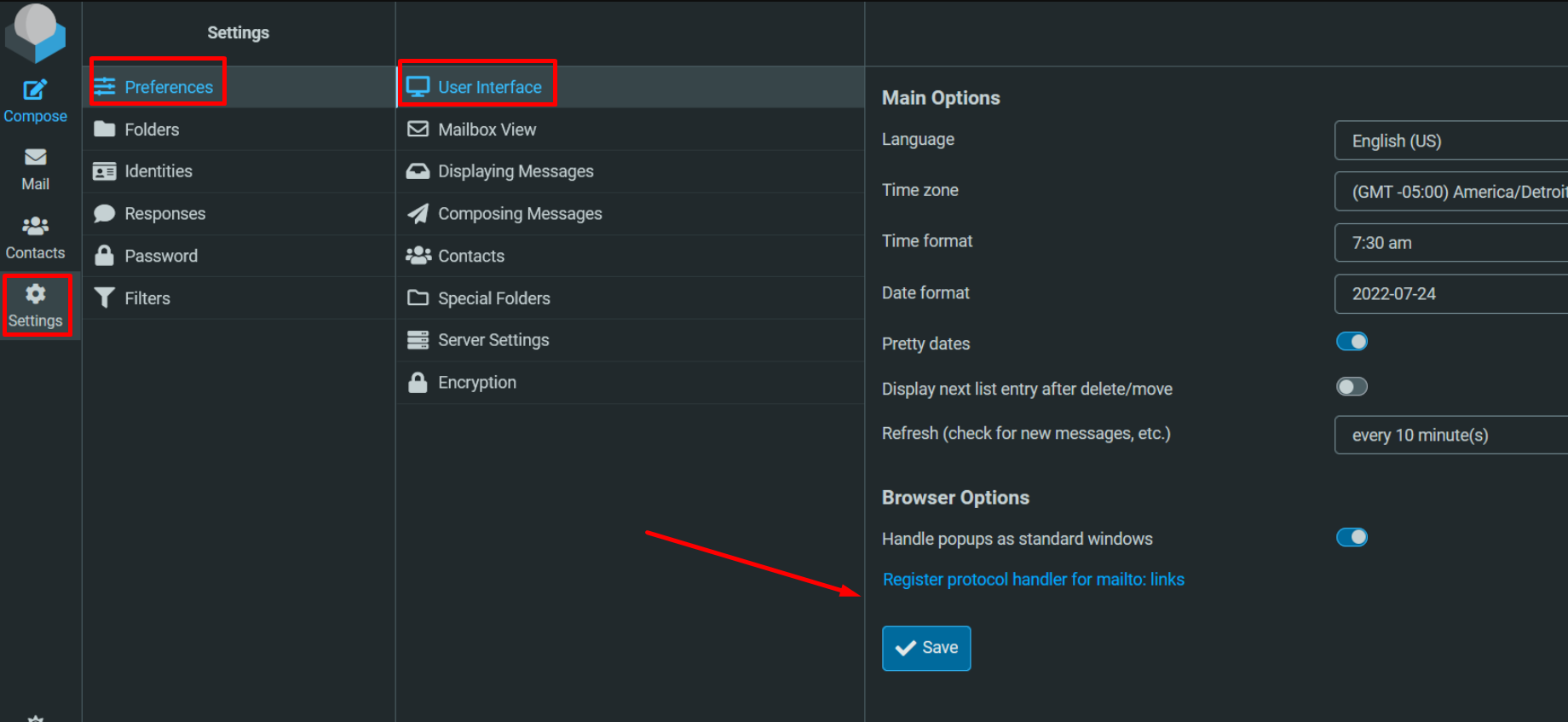Image resolution: width=1568 pixels, height=722 pixels.
Task: Click the Roundcube logo
Action: (x=35, y=32)
